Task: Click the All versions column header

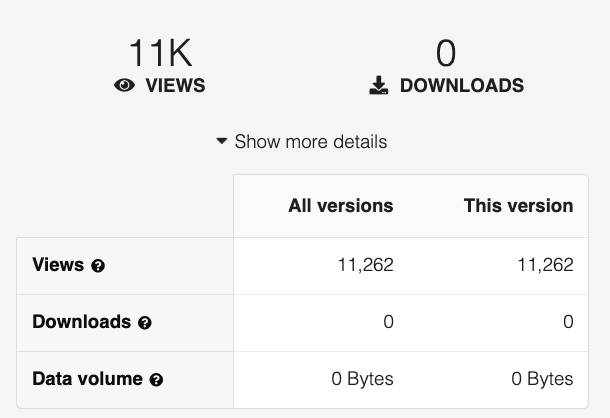Action: click(x=340, y=206)
